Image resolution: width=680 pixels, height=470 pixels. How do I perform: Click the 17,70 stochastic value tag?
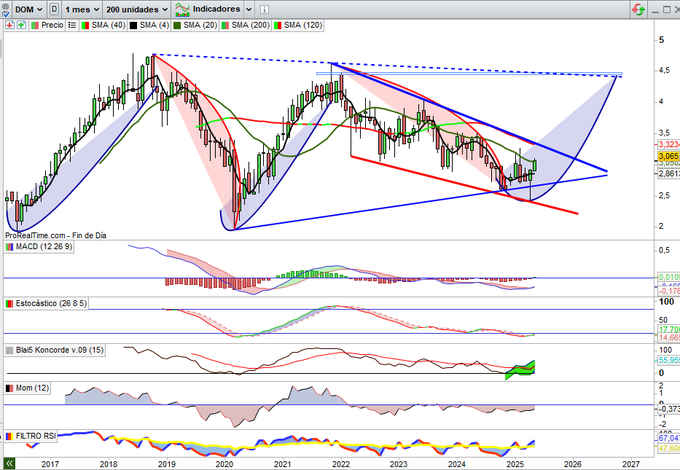(668, 330)
